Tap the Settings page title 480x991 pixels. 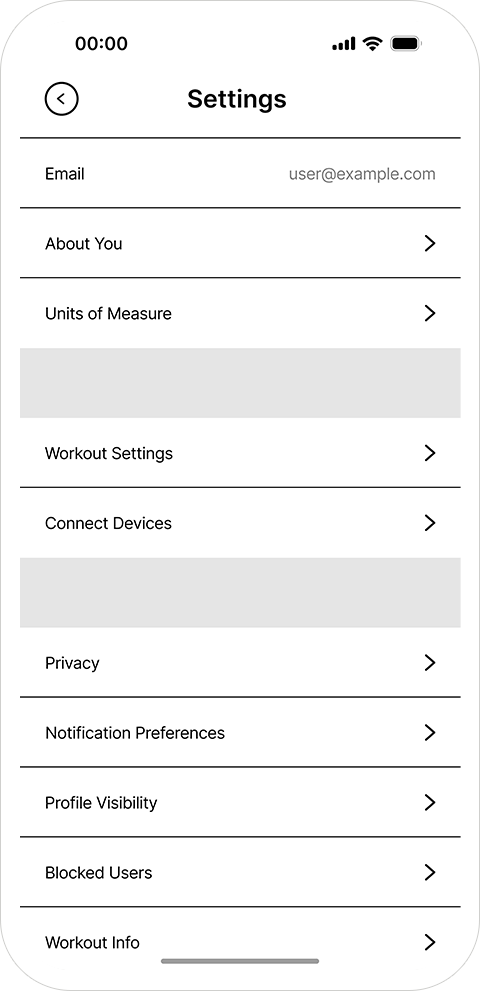[x=237, y=99]
